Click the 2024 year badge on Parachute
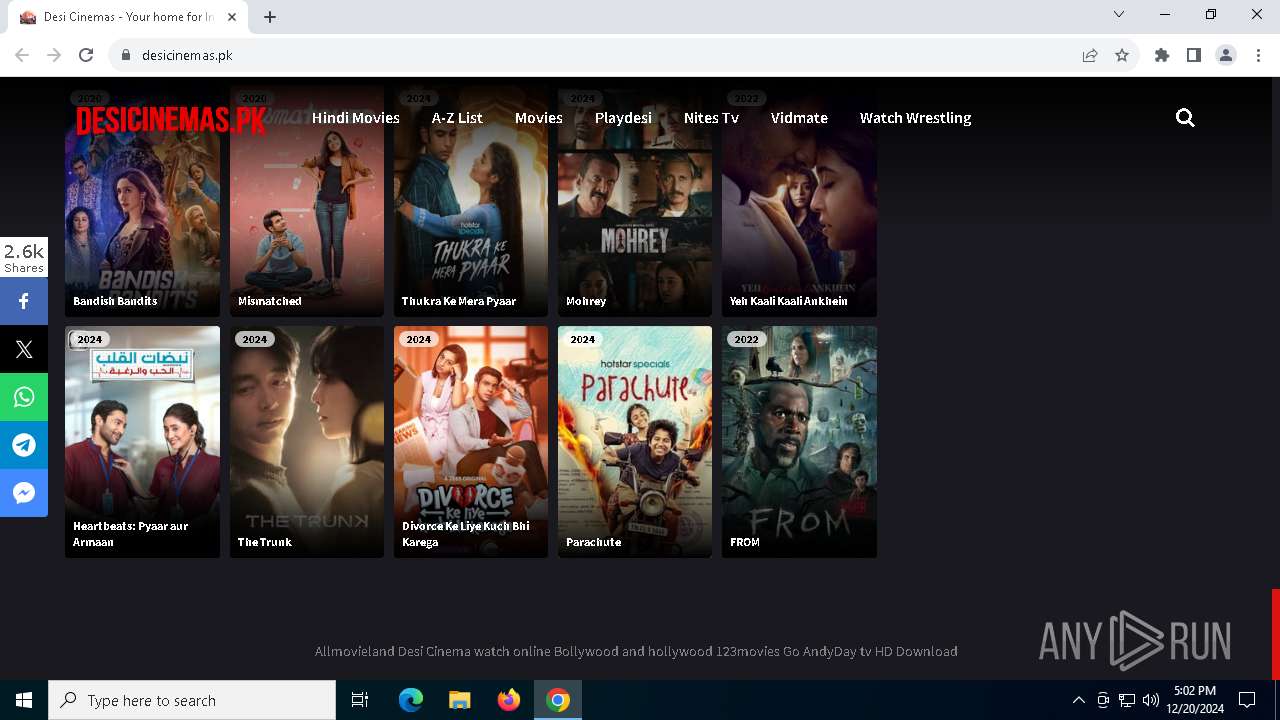The width and height of the screenshot is (1280, 720). tap(582, 339)
